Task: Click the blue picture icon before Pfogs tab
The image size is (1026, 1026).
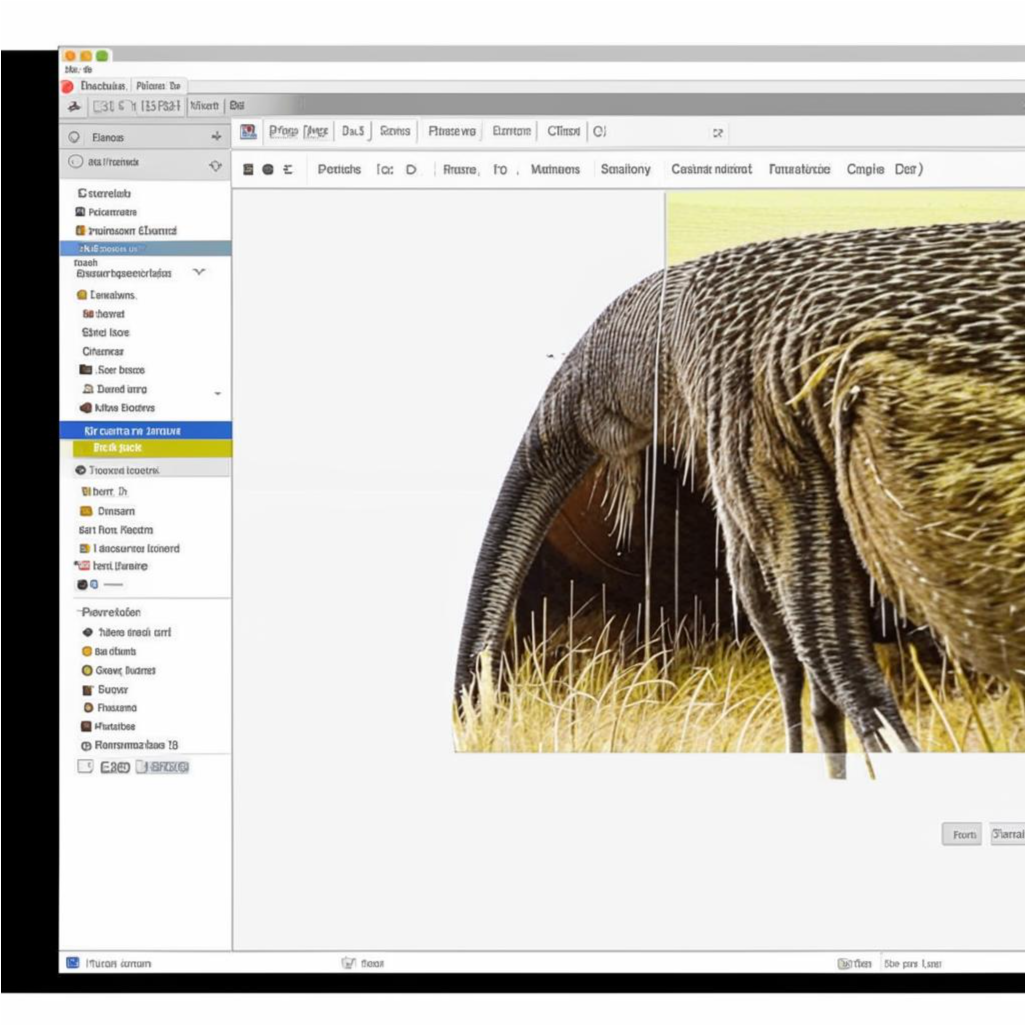Action: 248,132
